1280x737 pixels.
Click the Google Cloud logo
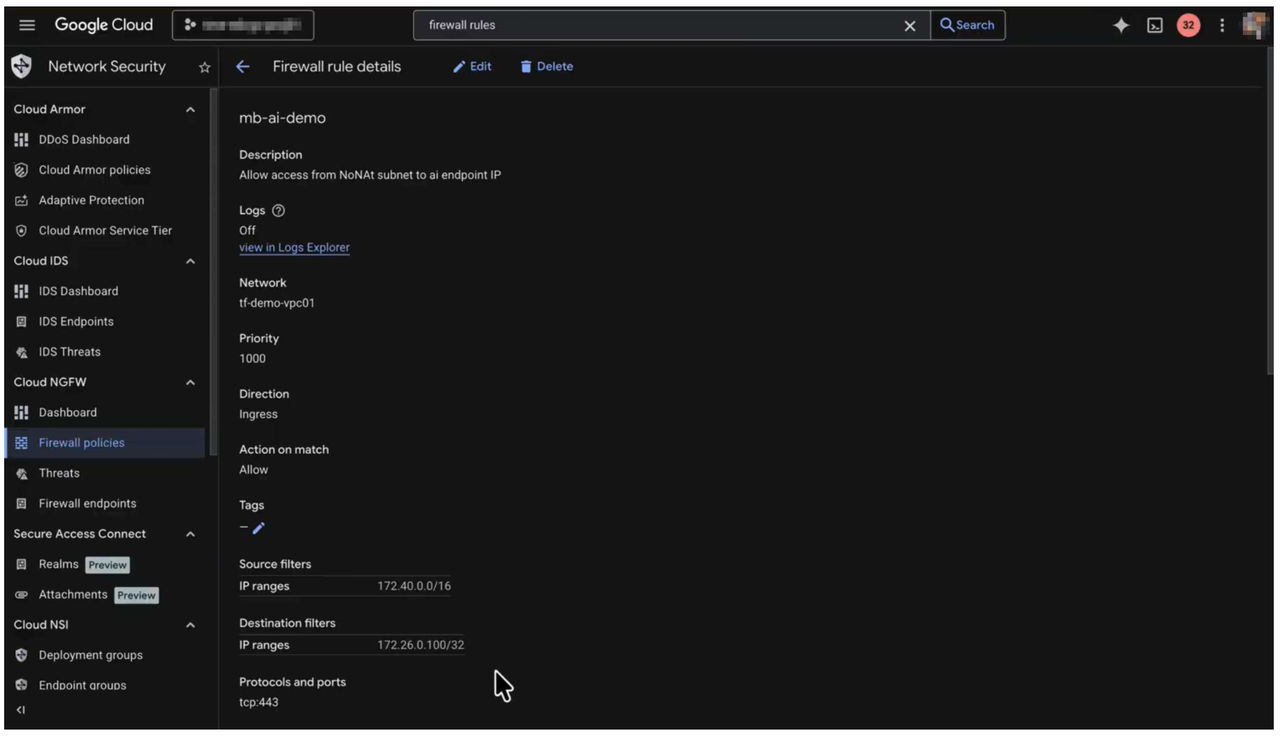tap(104, 25)
